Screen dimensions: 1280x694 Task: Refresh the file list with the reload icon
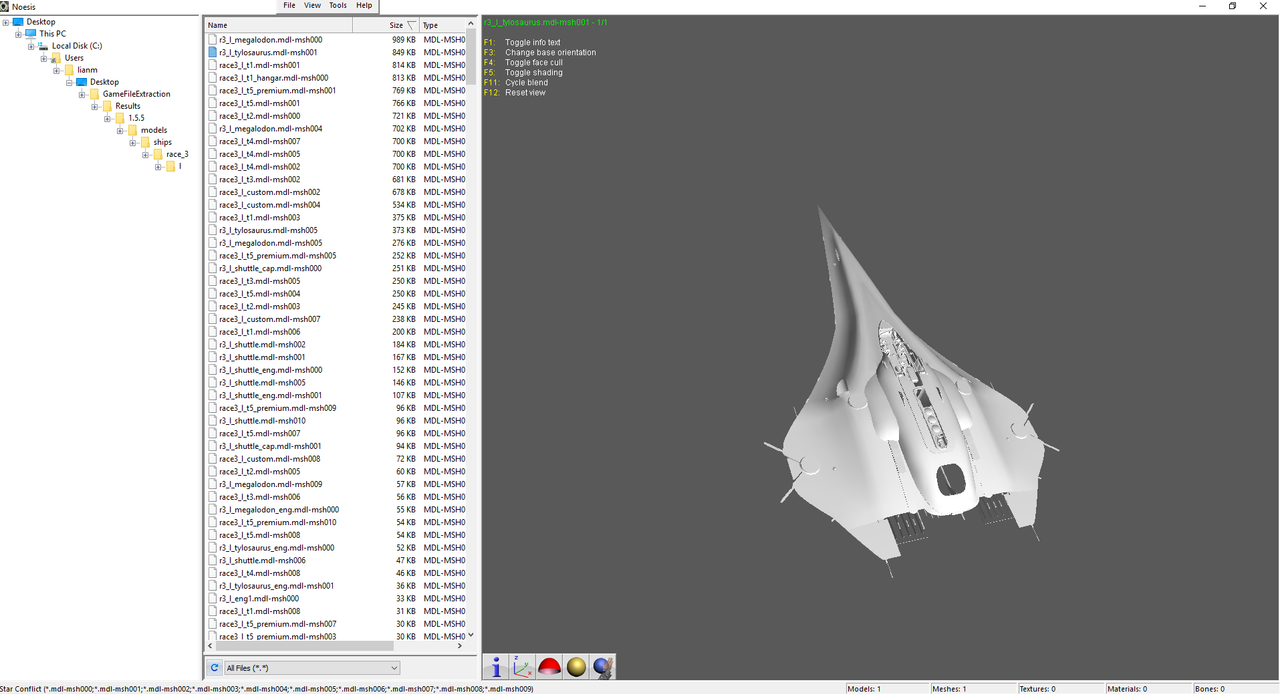pos(214,668)
